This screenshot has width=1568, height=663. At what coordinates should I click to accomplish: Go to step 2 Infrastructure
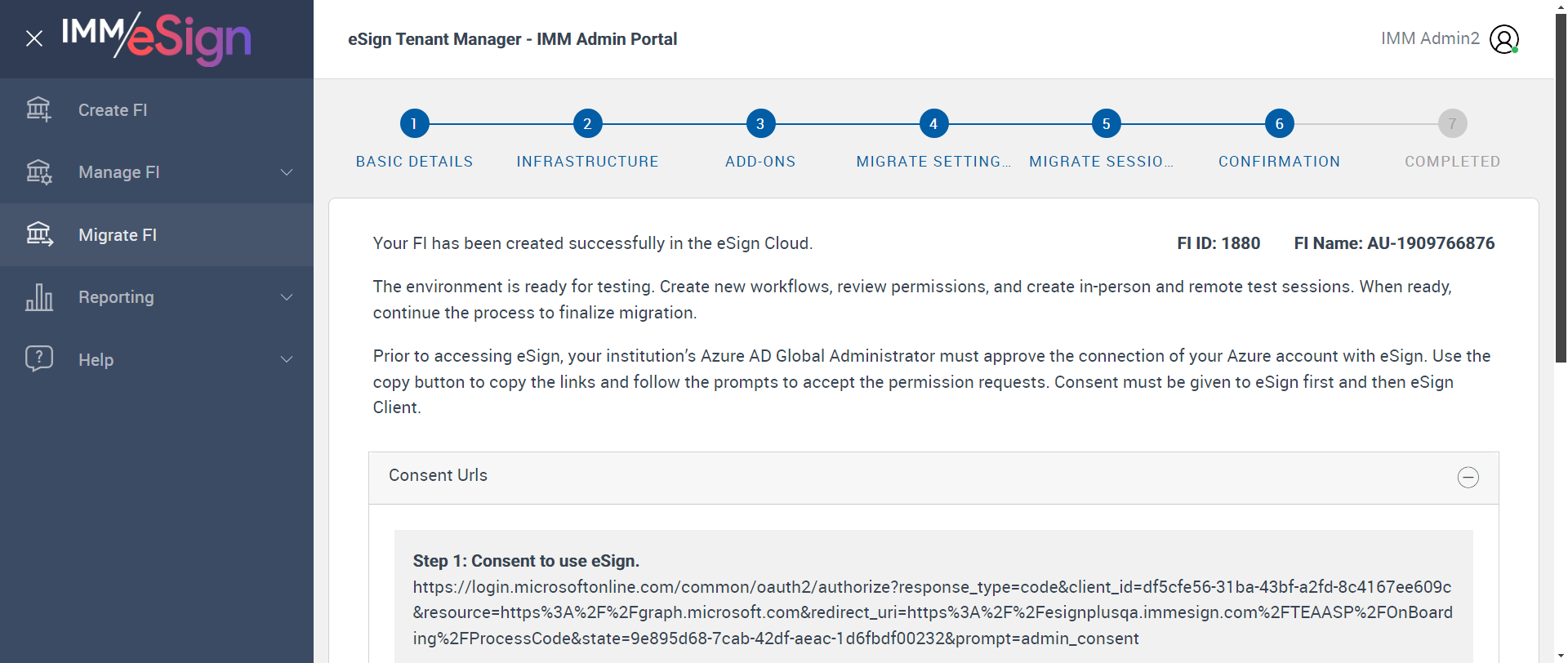(x=587, y=124)
